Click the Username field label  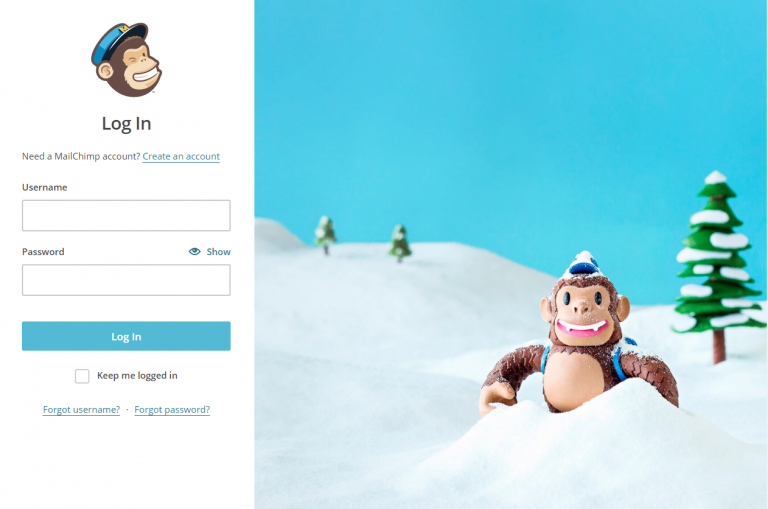(x=45, y=187)
